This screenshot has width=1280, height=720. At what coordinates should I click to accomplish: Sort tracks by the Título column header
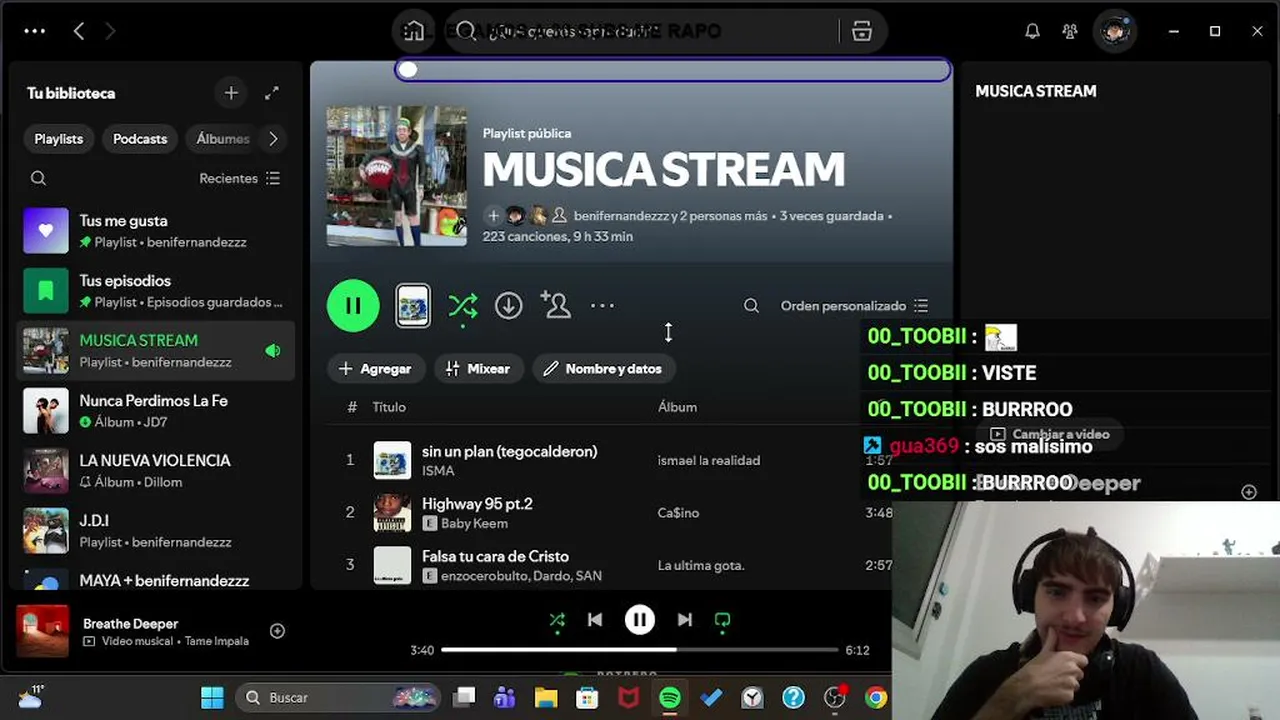[389, 407]
